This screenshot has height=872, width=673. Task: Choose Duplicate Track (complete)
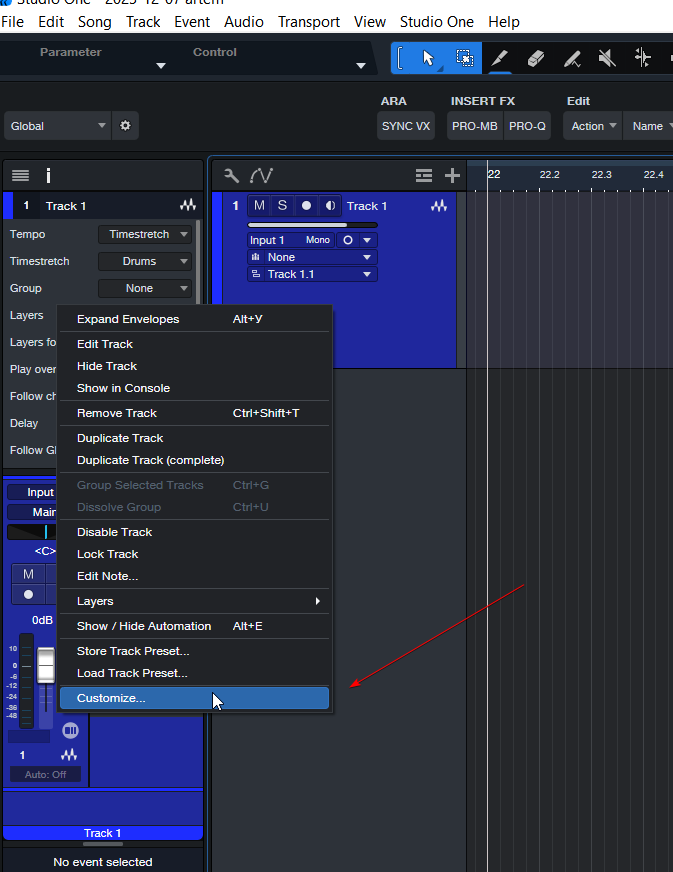coord(194,460)
